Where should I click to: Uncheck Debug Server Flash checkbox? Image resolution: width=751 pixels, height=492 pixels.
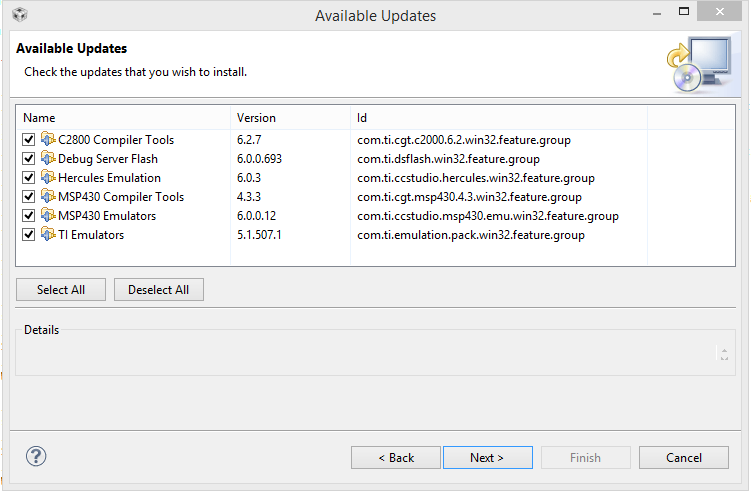29,159
